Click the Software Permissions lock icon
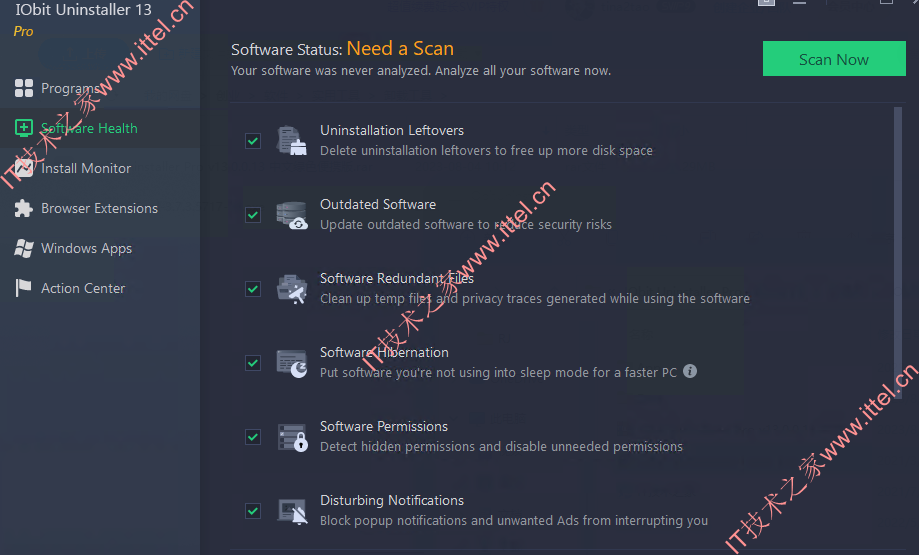919x555 pixels. point(292,437)
